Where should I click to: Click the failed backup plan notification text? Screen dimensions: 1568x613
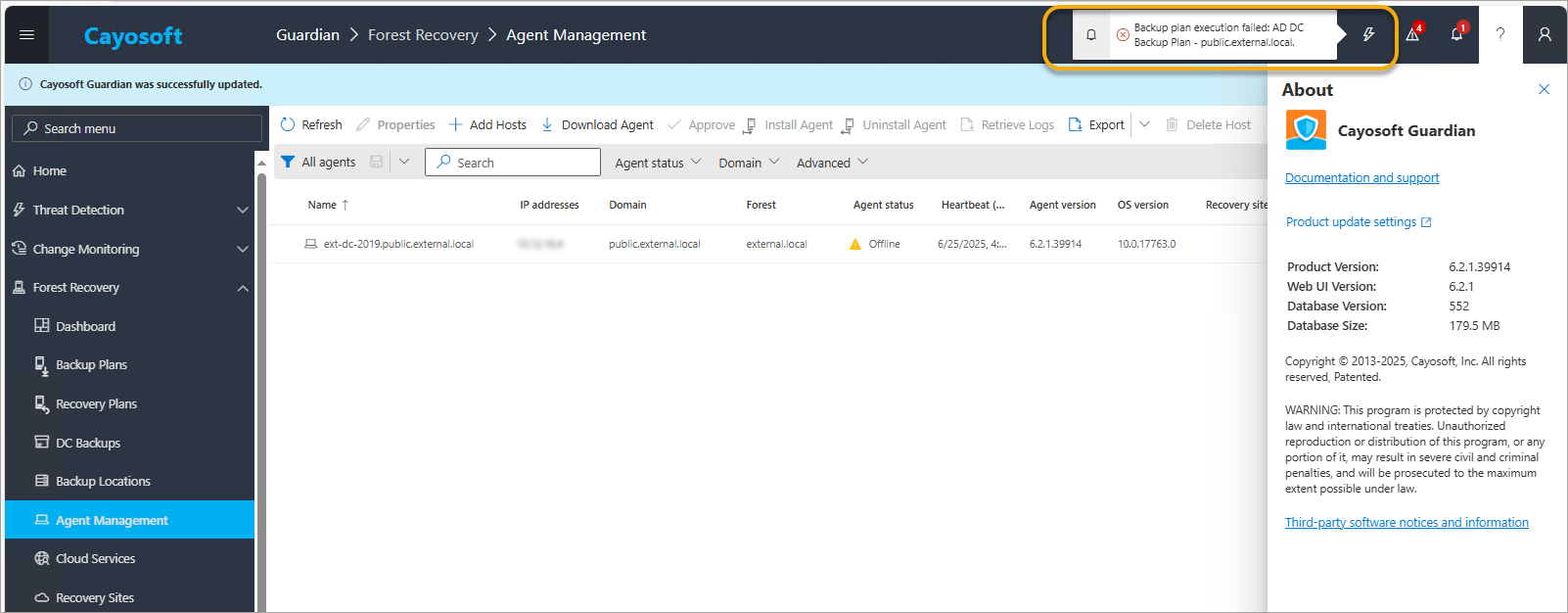pyautogui.click(x=1219, y=35)
